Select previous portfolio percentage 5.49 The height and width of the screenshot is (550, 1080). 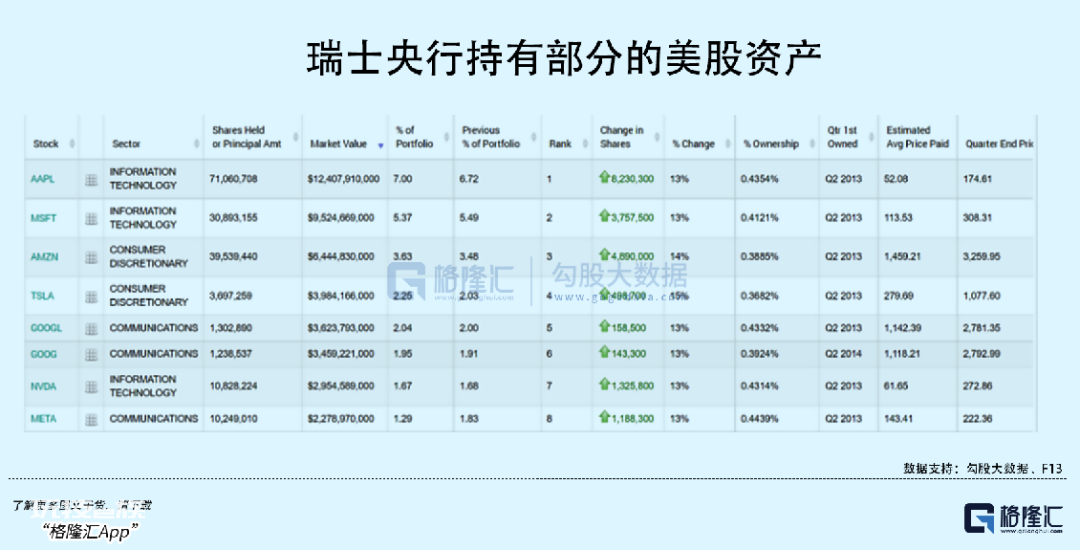pyautogui.click(x=469, y=218)
